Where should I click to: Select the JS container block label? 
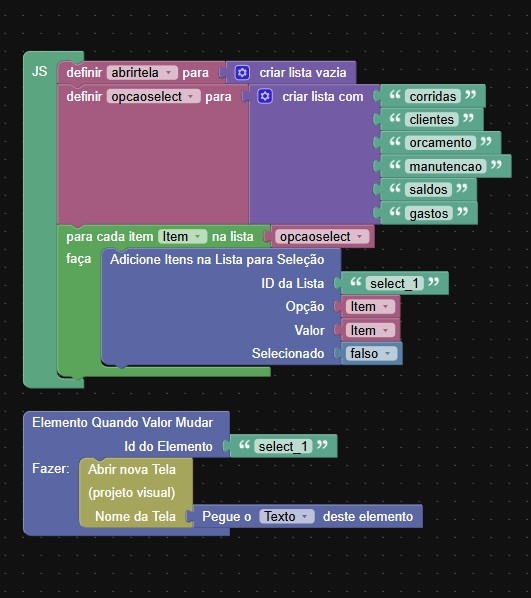40,71
